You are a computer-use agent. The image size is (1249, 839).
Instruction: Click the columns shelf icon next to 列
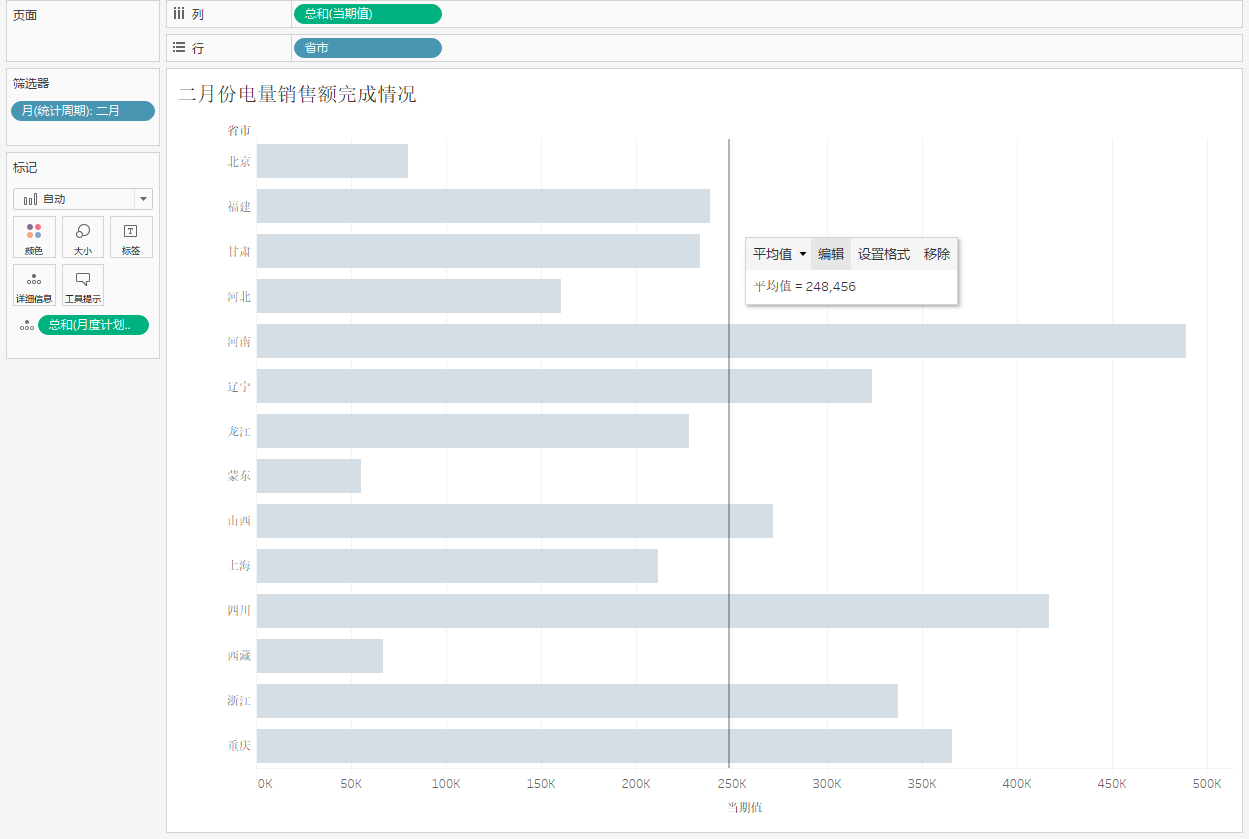179,14
